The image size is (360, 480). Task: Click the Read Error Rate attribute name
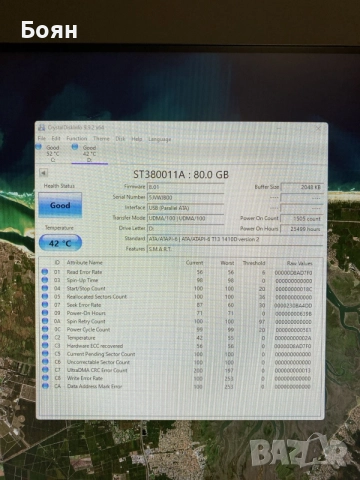(84, 272)
